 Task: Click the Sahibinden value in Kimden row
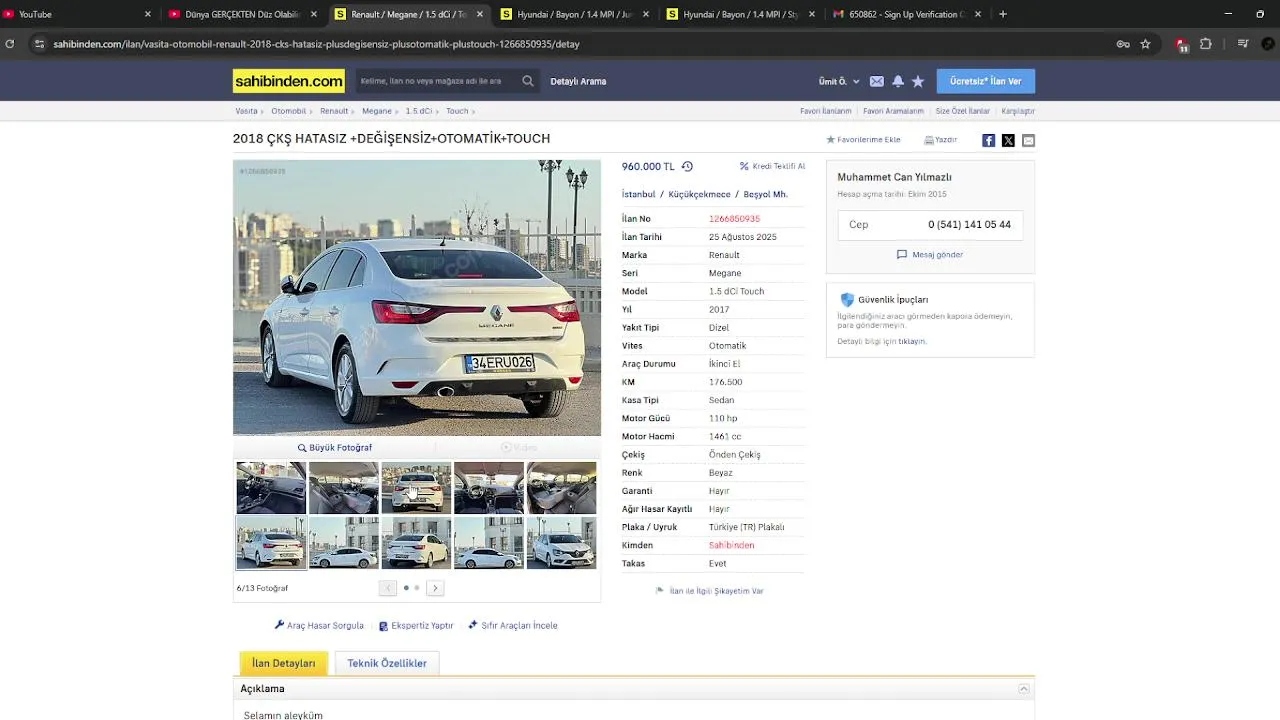(x=731, y=545)
